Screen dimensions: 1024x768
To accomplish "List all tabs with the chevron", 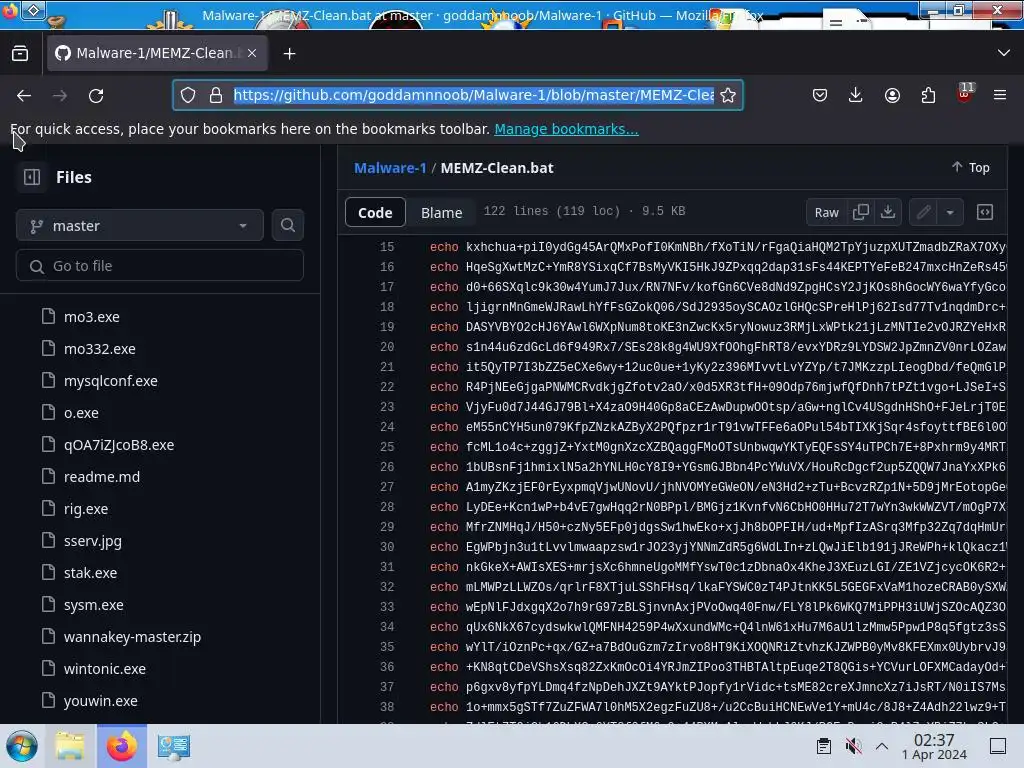I will pyautogui.click(x=1004, y=53).
